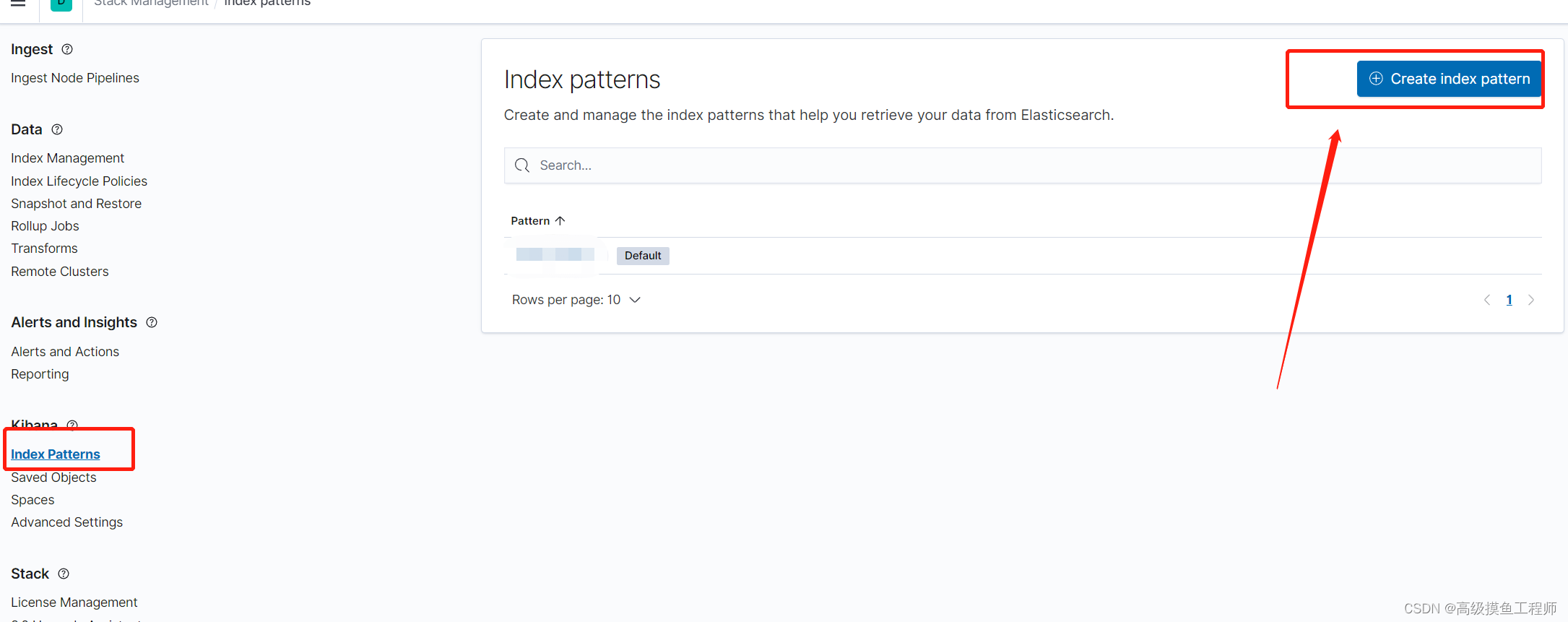Open Rows per page dropdown

(x=576, y=300)
